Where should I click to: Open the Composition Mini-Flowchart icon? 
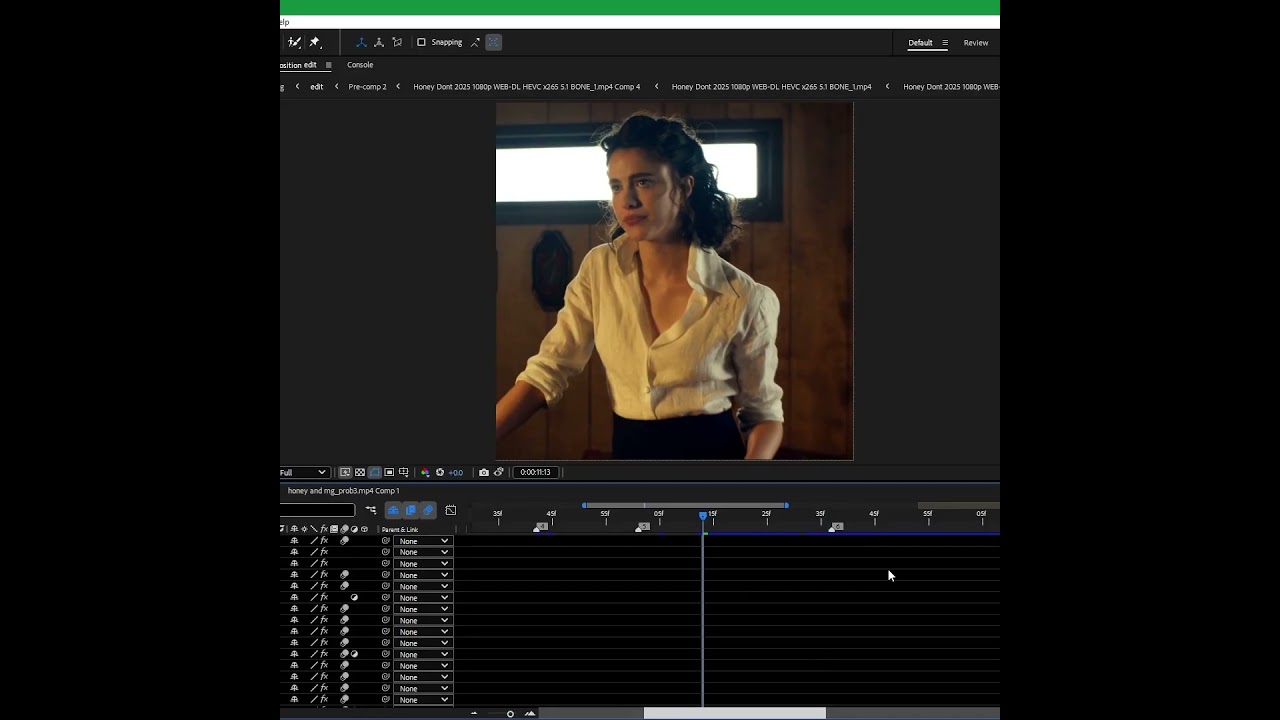tap(371, 510)
